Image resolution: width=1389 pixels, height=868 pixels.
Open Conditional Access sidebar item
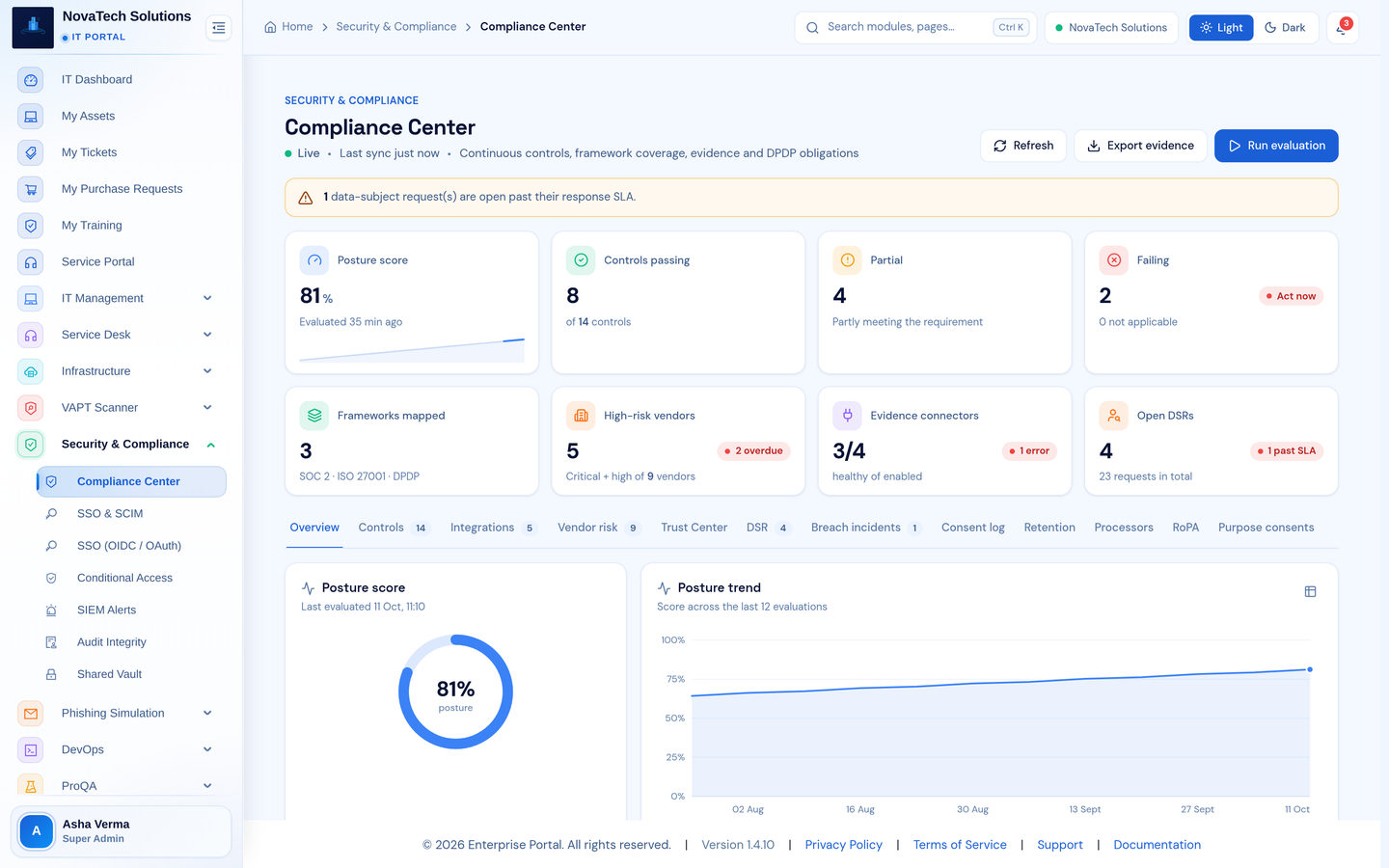(131, 578)
